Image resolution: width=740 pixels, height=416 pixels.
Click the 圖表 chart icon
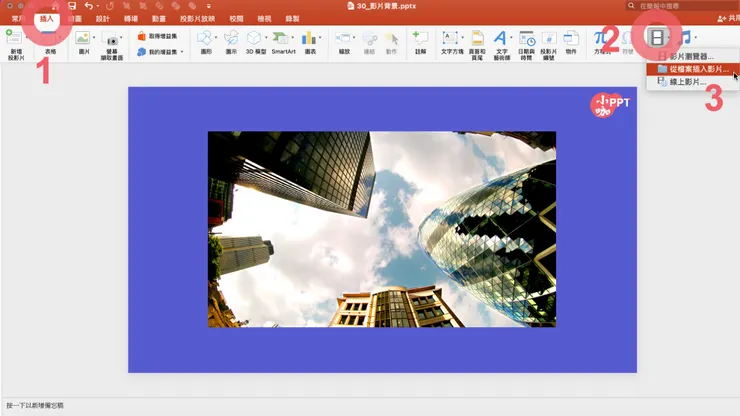click(309, 38)
